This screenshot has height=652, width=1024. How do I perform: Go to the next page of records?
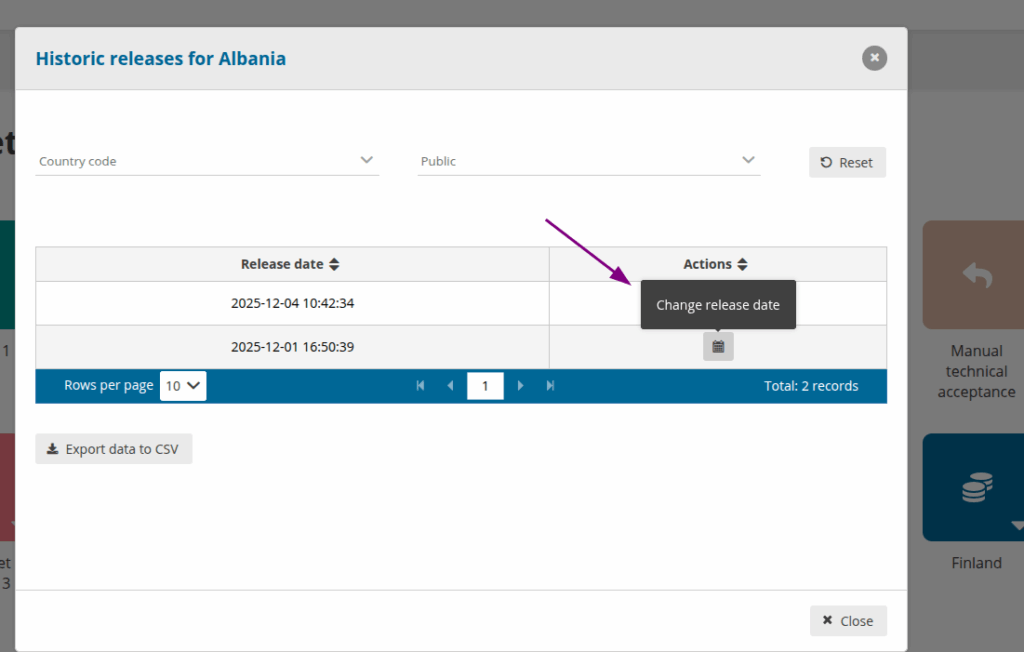click(x=520, y=386)
